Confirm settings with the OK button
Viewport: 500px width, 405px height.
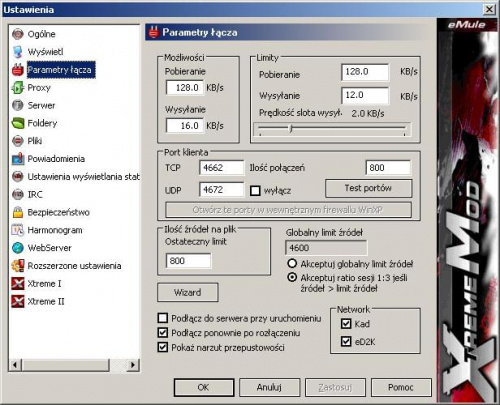coord(204,387)
